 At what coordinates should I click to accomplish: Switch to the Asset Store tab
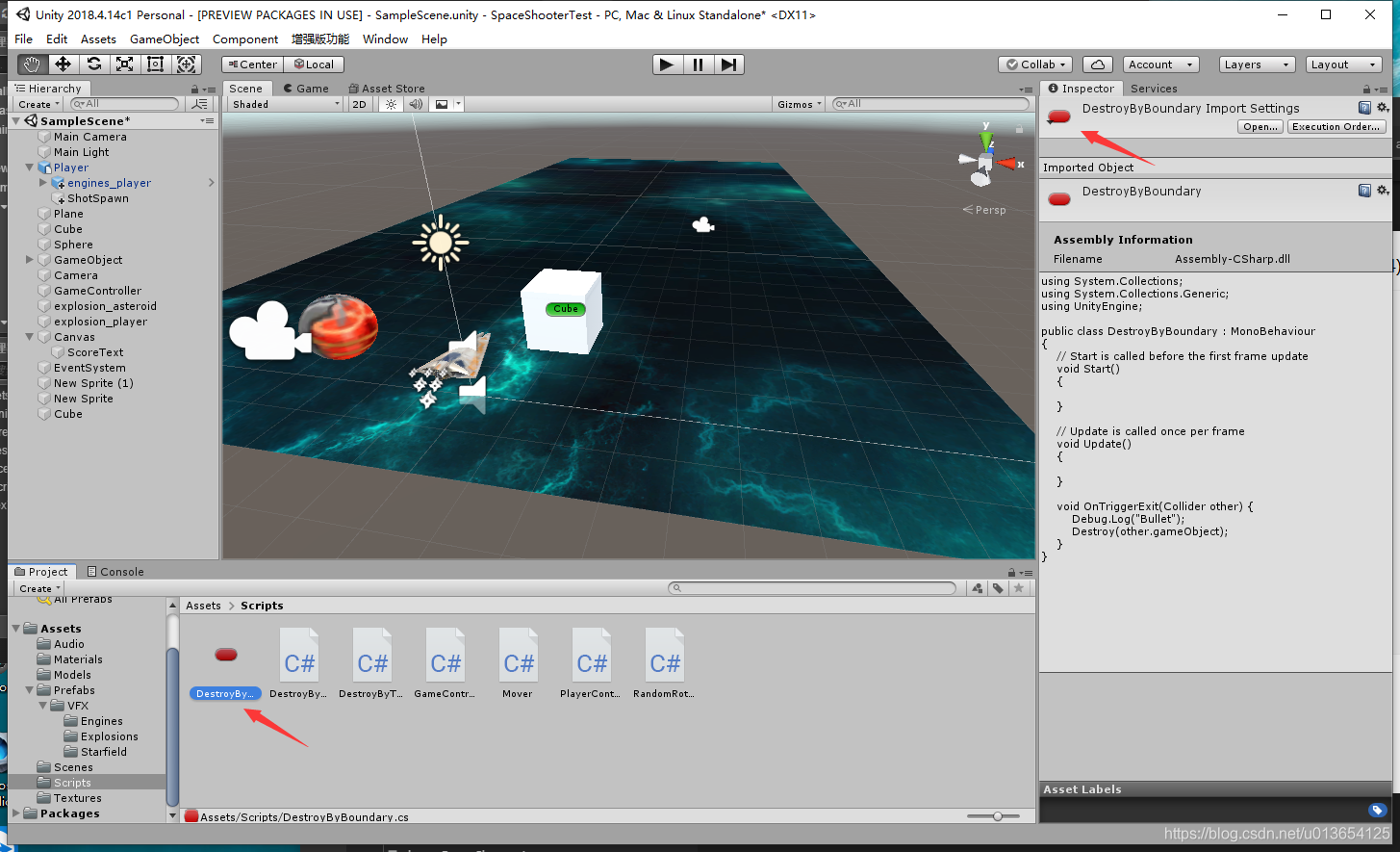387,88
